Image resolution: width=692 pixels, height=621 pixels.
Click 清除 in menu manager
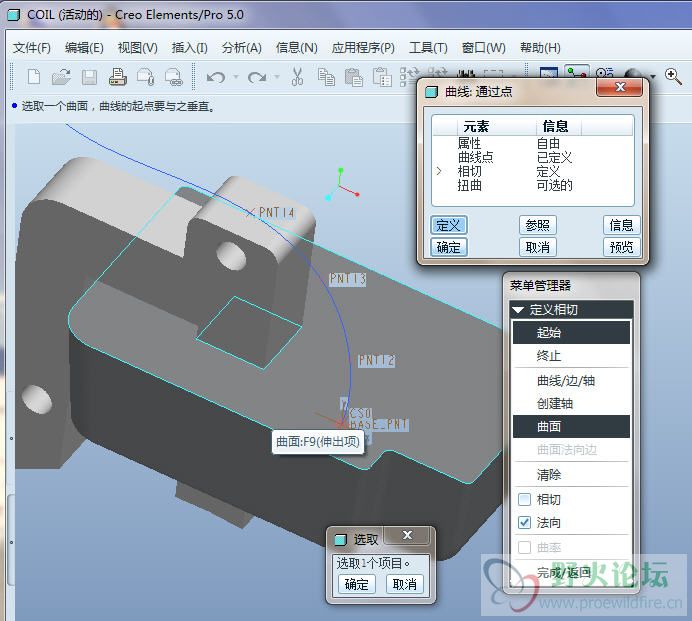click(x=571, y=475)
